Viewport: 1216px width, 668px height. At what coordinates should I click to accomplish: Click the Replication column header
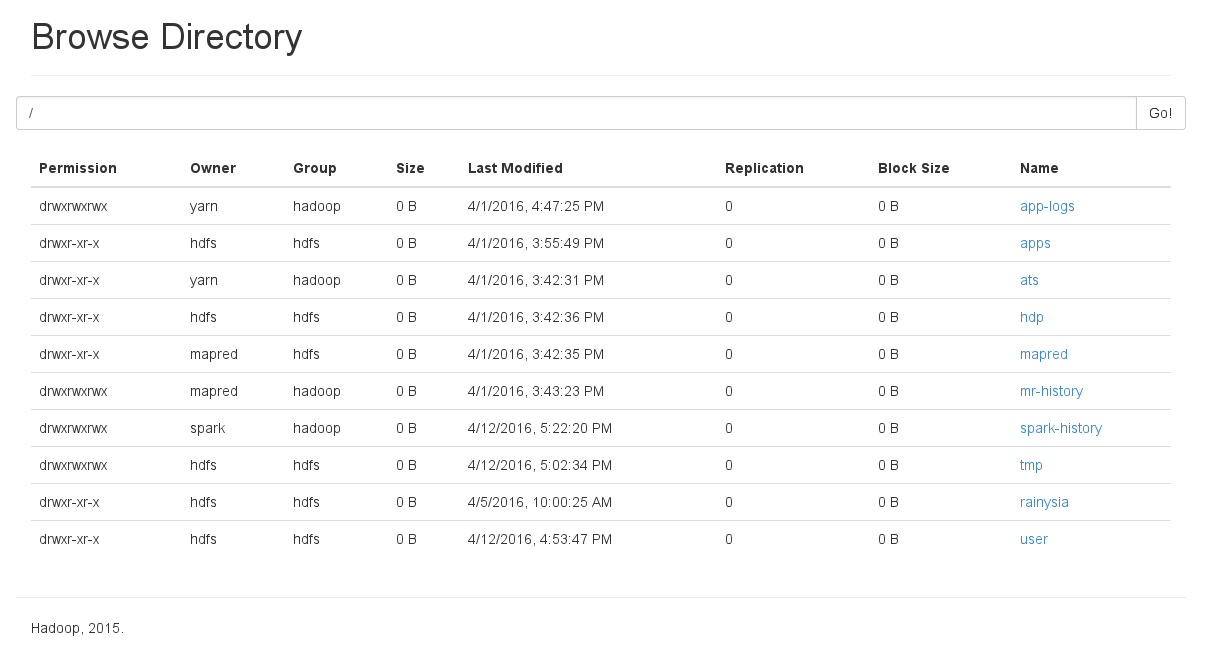click(x=764, y=168)
